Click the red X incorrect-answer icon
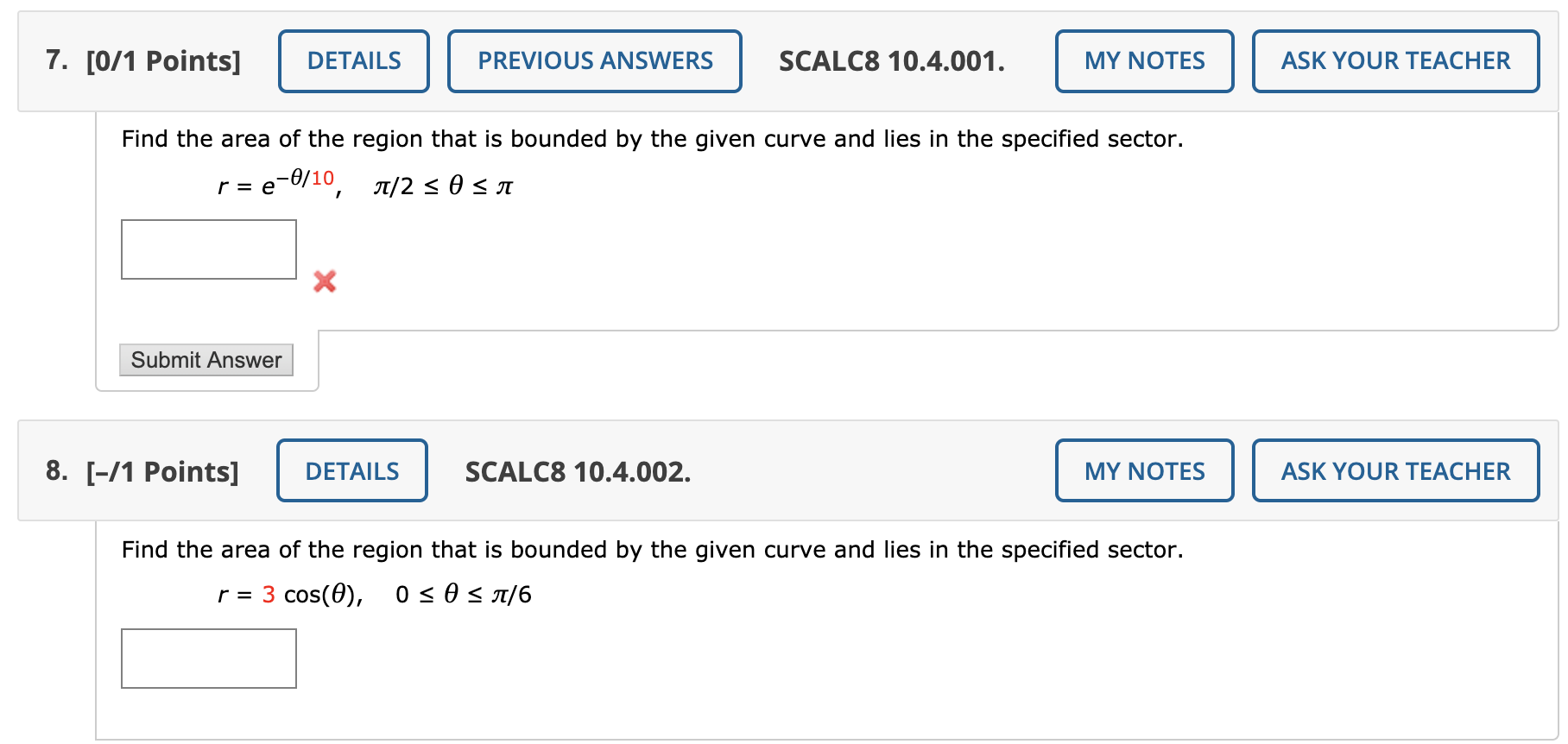1568x744 pixels. [x=323, y=280]
